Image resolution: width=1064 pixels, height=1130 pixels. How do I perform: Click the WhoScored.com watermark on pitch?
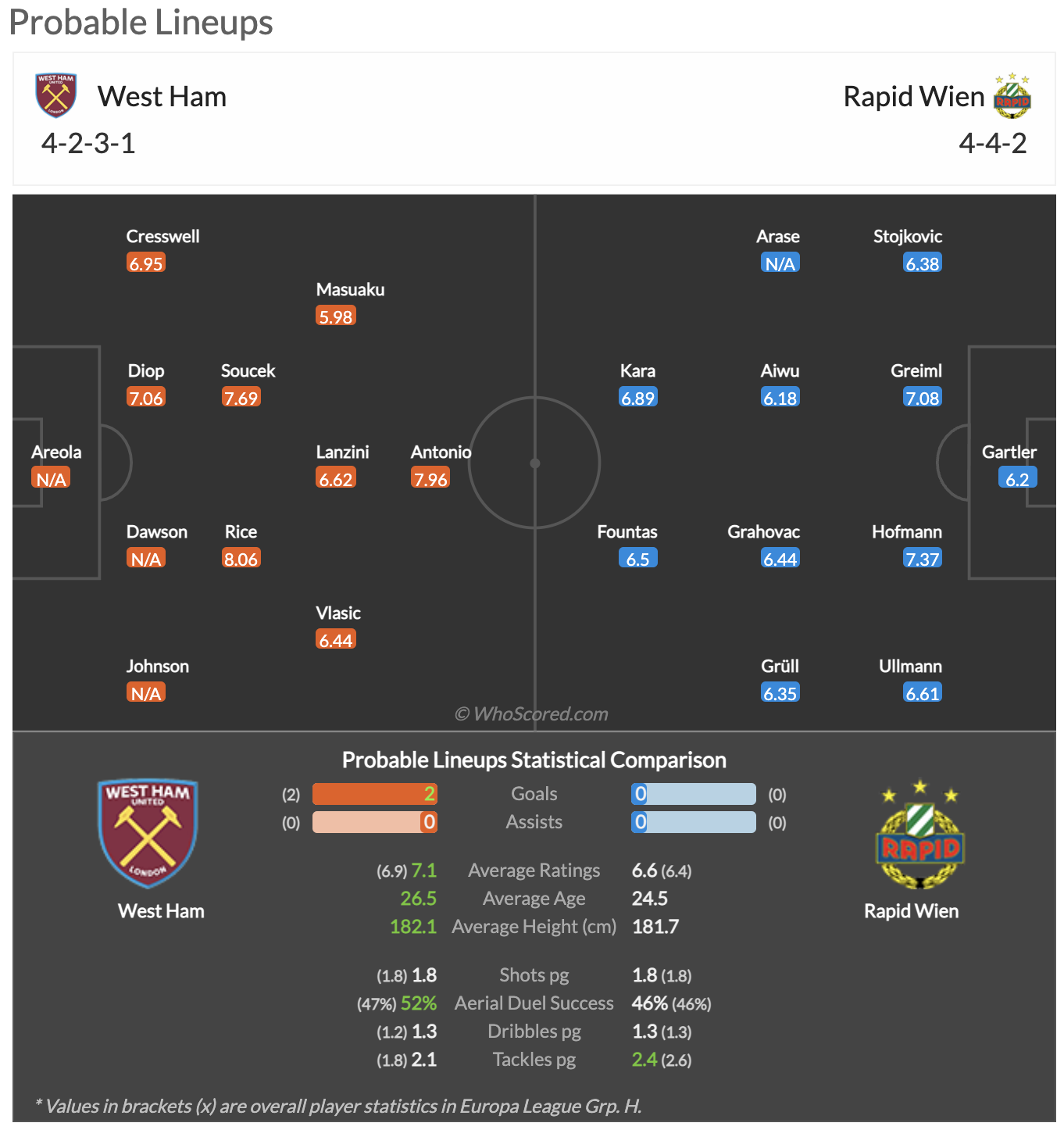point(531,713)
